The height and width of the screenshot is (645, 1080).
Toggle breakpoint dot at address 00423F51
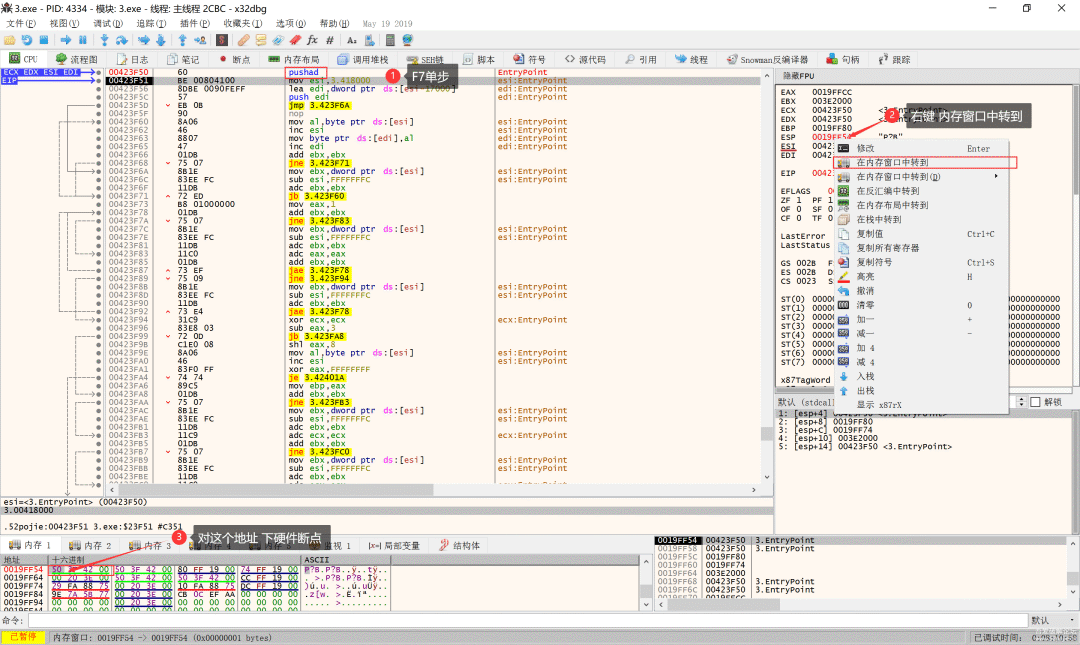coord(98,81)
